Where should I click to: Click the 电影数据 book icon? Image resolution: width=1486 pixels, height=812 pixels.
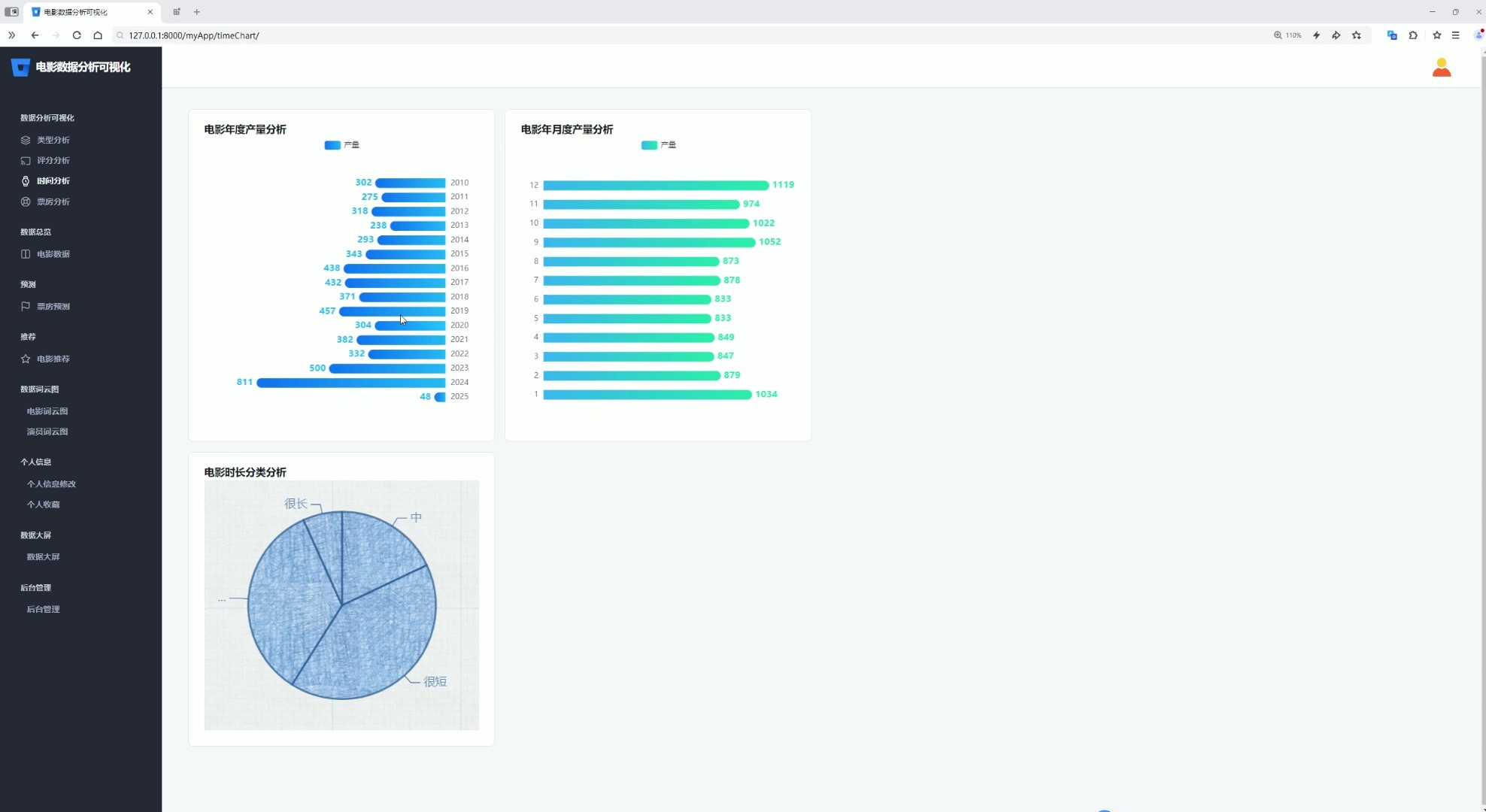pyautogui.click(x=26, y=254)
